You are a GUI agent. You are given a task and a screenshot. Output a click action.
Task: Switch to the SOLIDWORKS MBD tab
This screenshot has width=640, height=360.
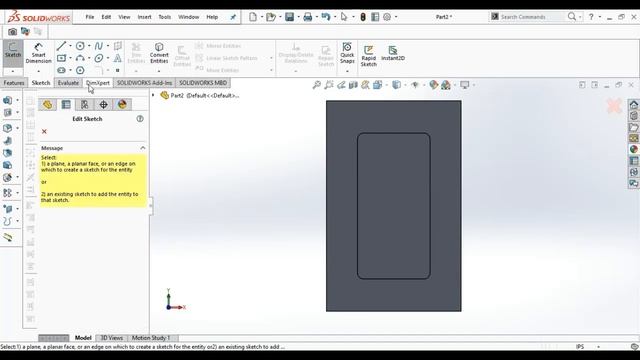coord(203,83)
